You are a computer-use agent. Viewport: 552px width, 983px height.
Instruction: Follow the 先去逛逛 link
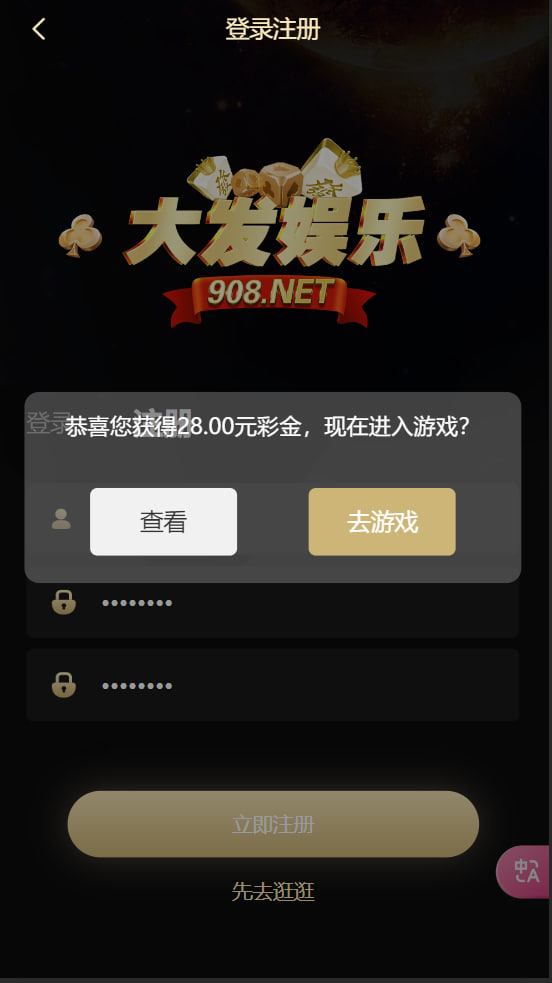(x=273, y=891)
